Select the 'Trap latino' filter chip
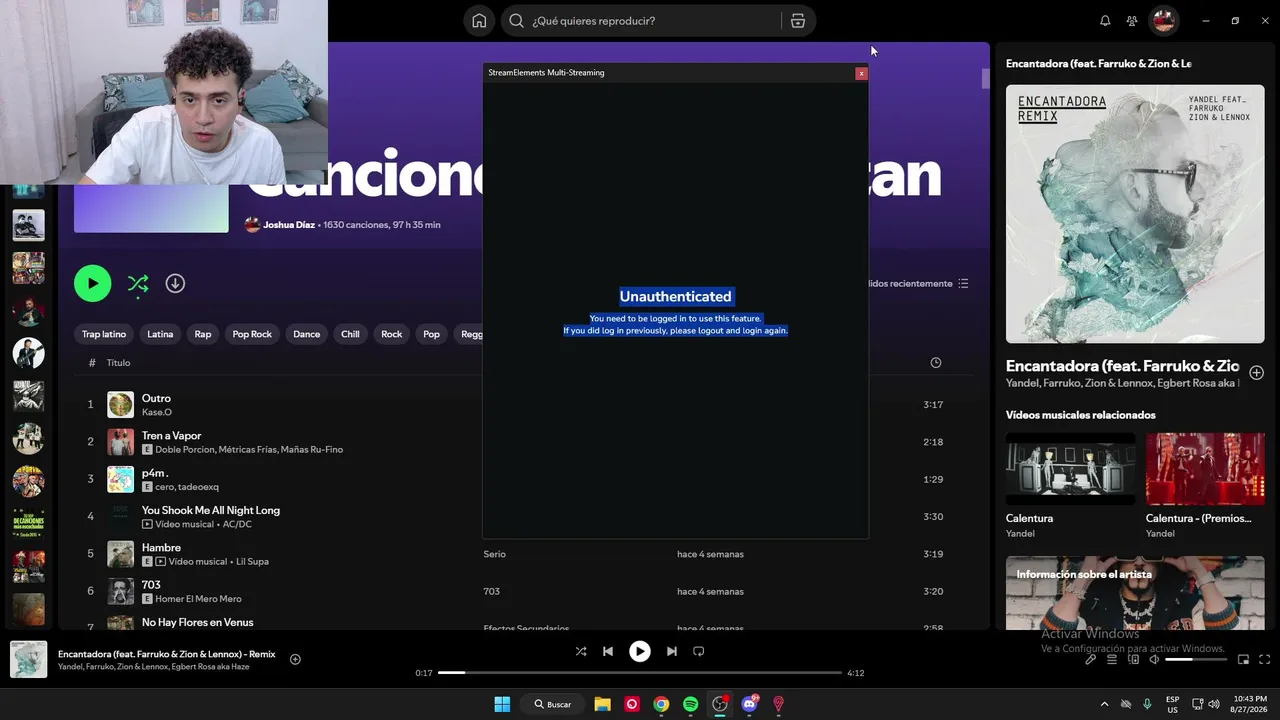The width and height of the screenshot is (1280, 720). 104,334
